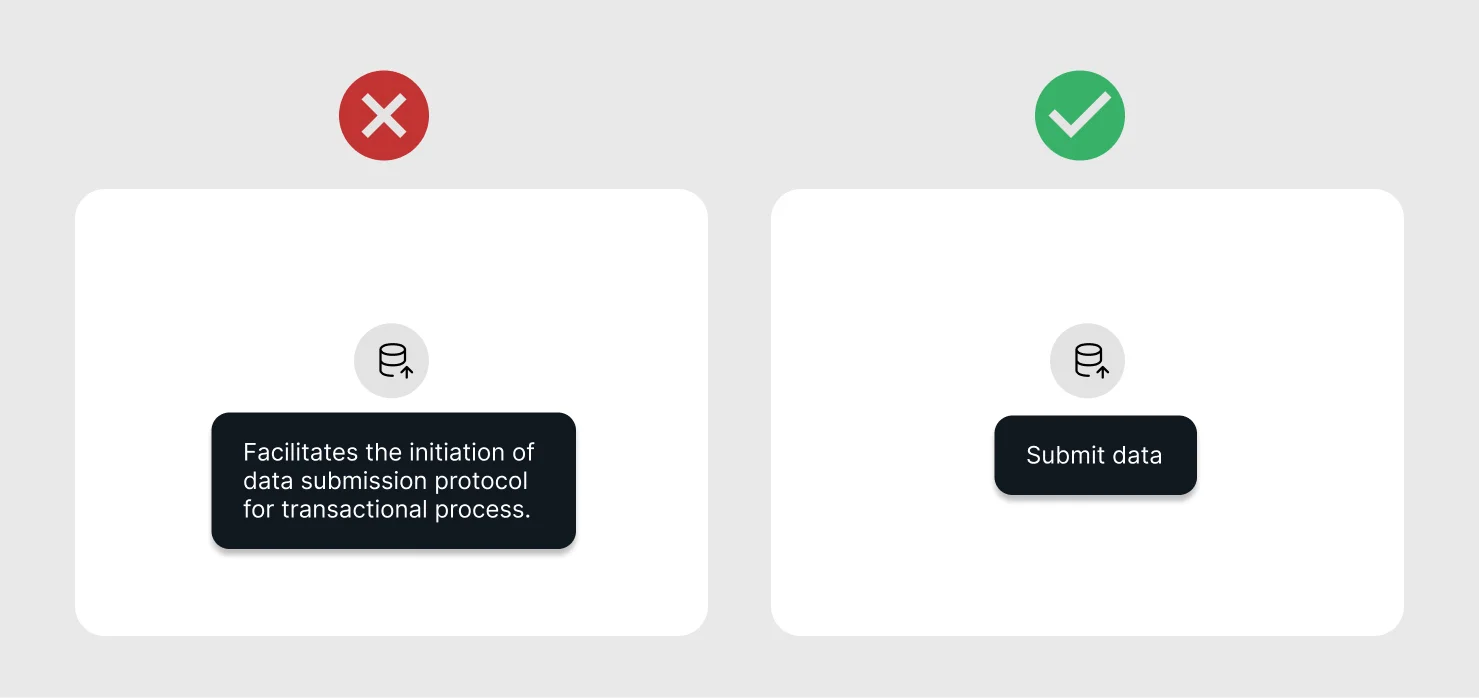
Task: Click the small up arrow on right database icon
Action: pos(1102,371)
